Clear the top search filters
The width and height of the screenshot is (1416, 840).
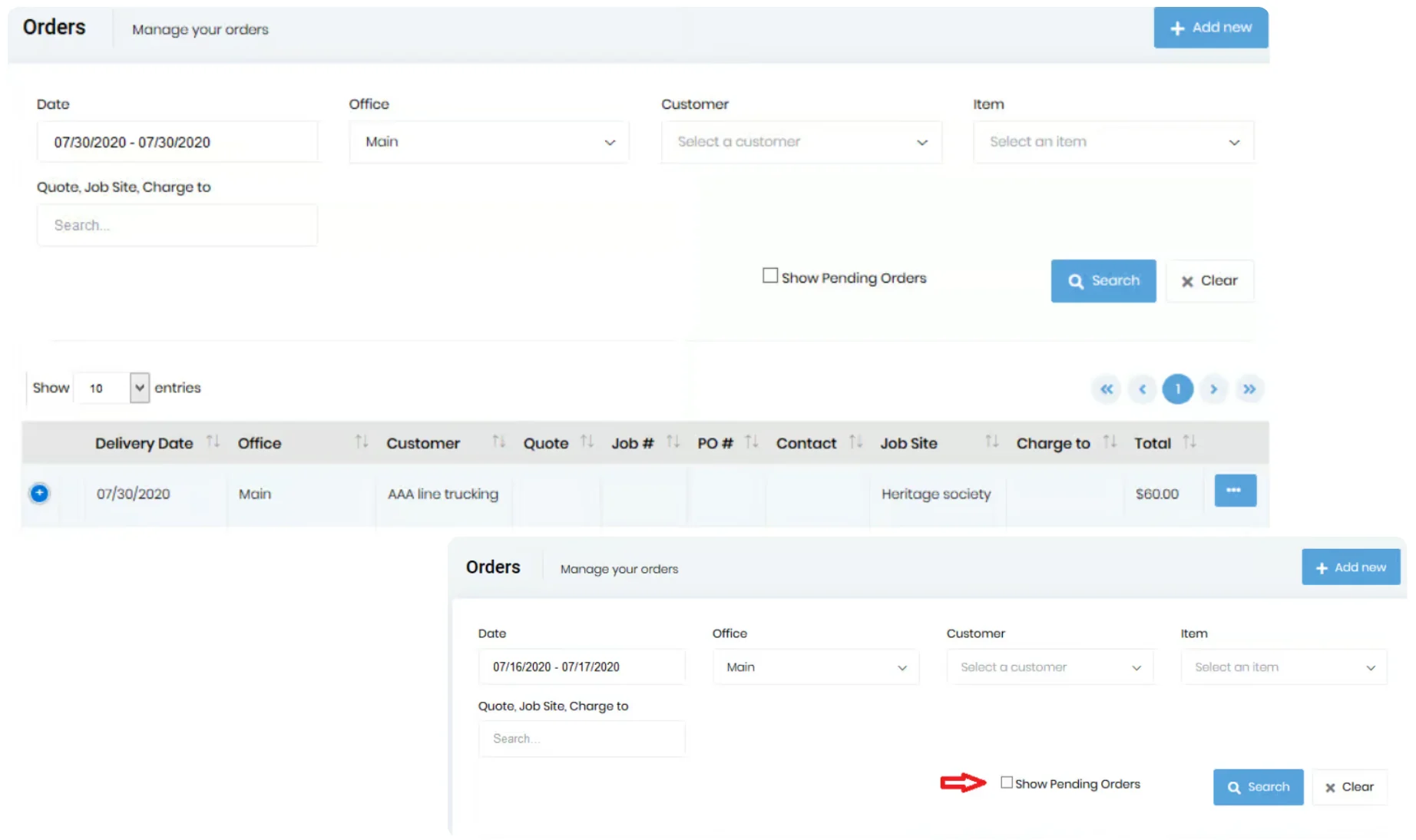pos(1209,280)
